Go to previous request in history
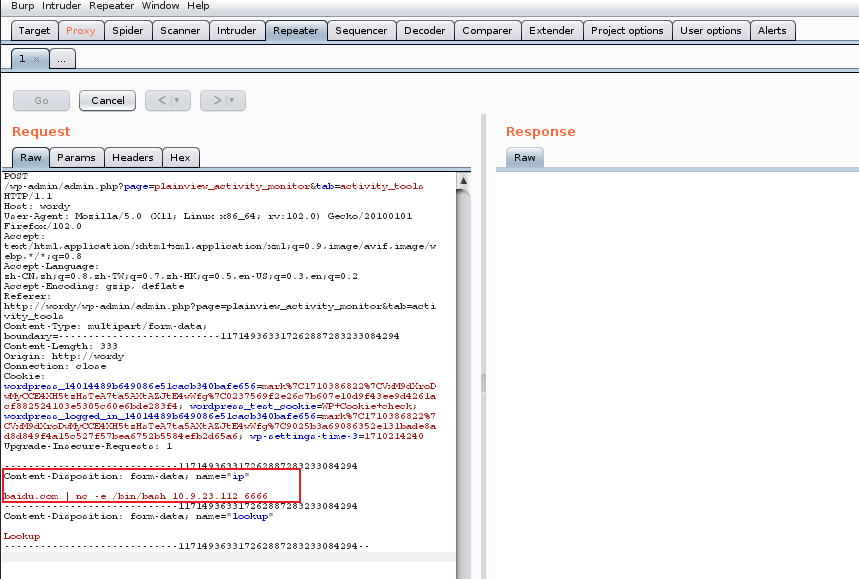 (x=162, y=100)
